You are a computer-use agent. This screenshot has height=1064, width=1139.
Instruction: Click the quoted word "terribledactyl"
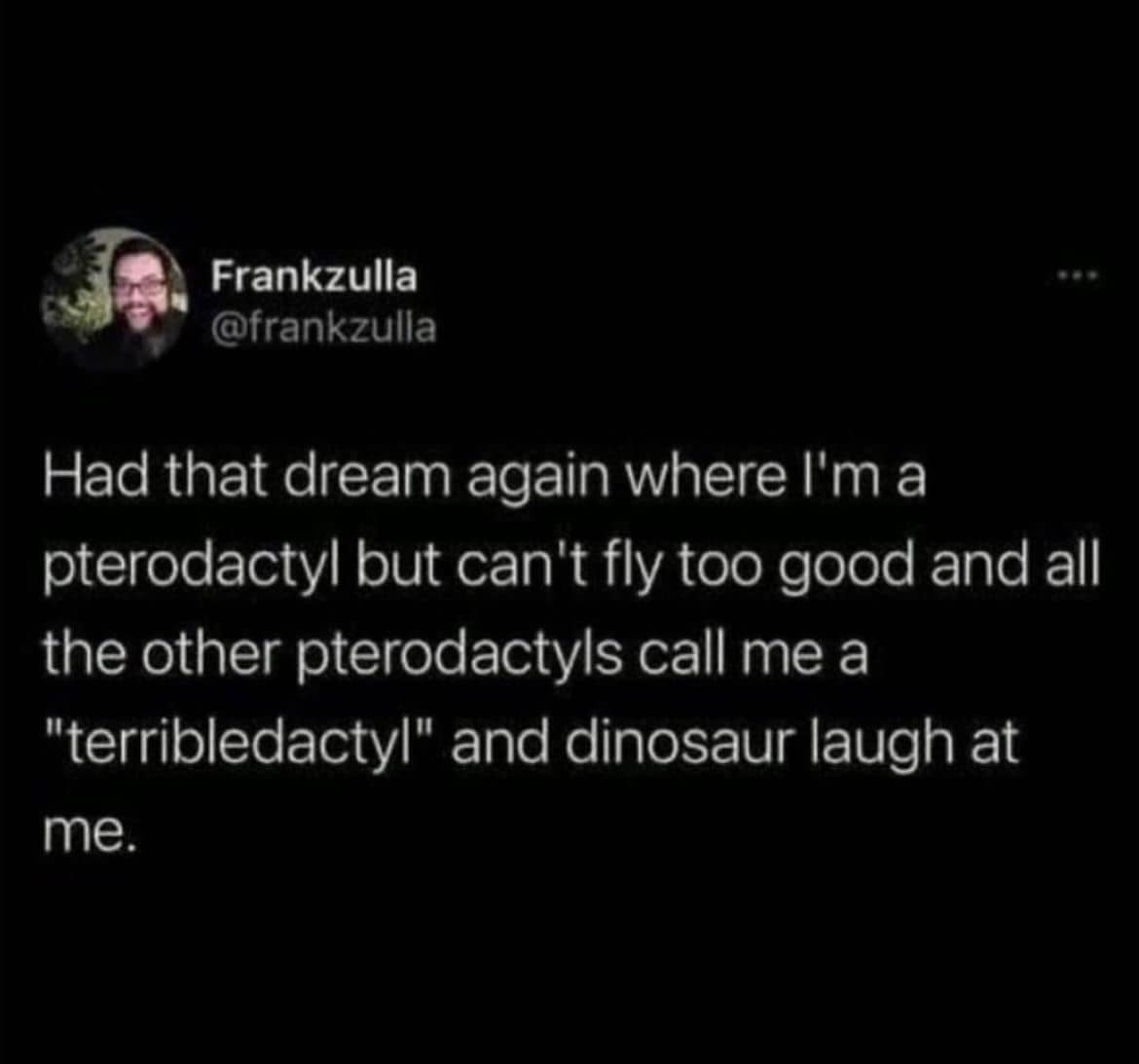pos(228,745)
